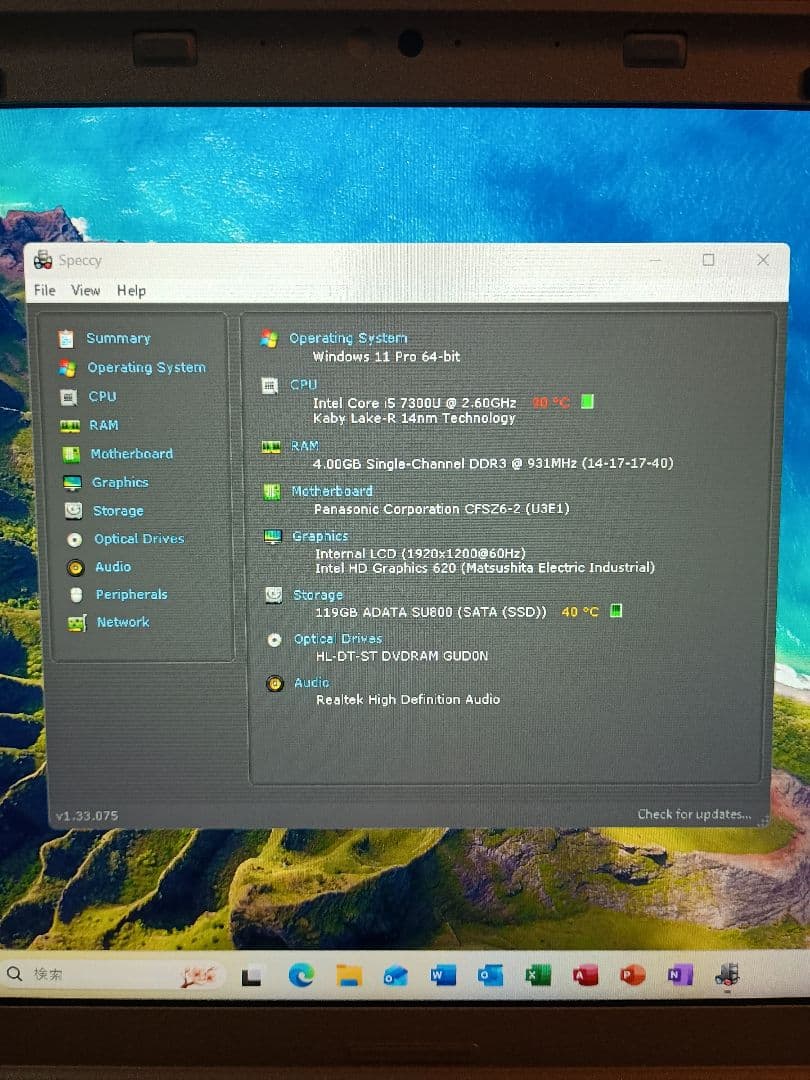This screenshot has width=810, height=1080.
Task: Click the Network card icon in sidebar
Action: pos(76,623)
